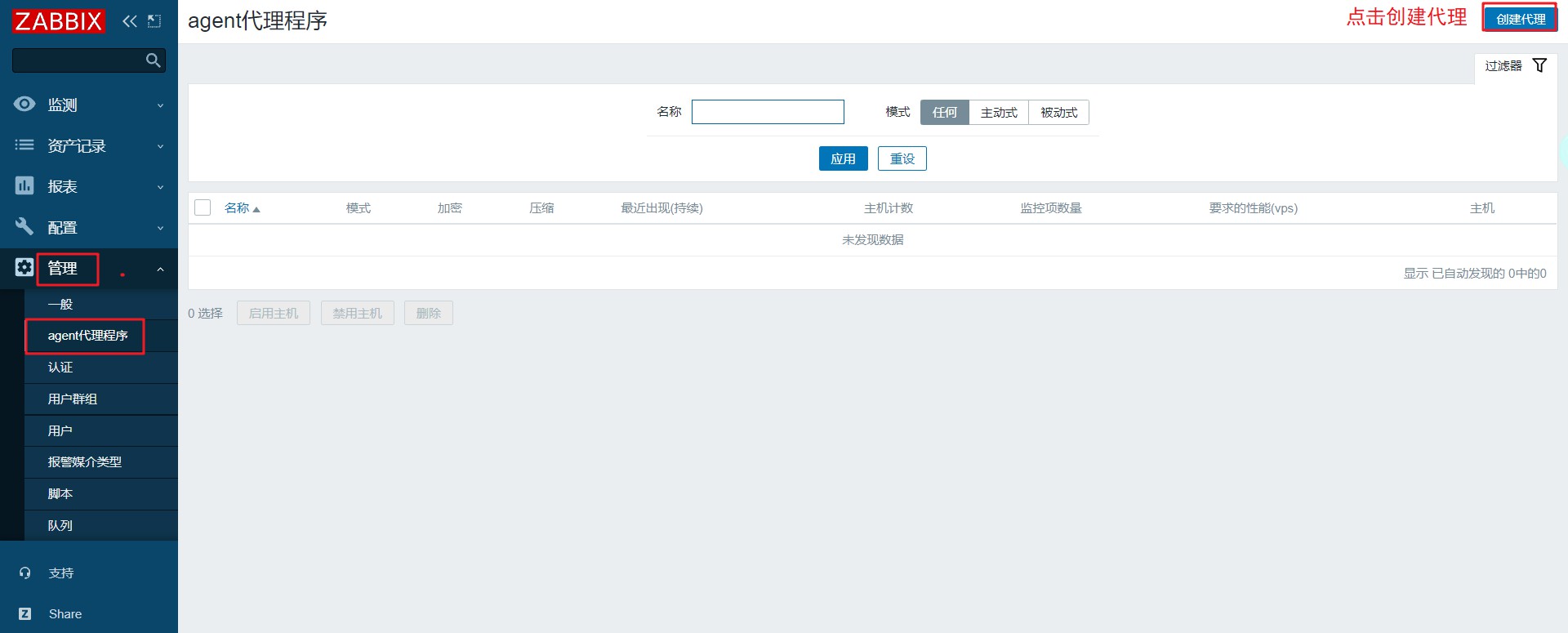The image size is (1568, 633).
Task: Open the 监测 menu
Action: tap(88, 105)
